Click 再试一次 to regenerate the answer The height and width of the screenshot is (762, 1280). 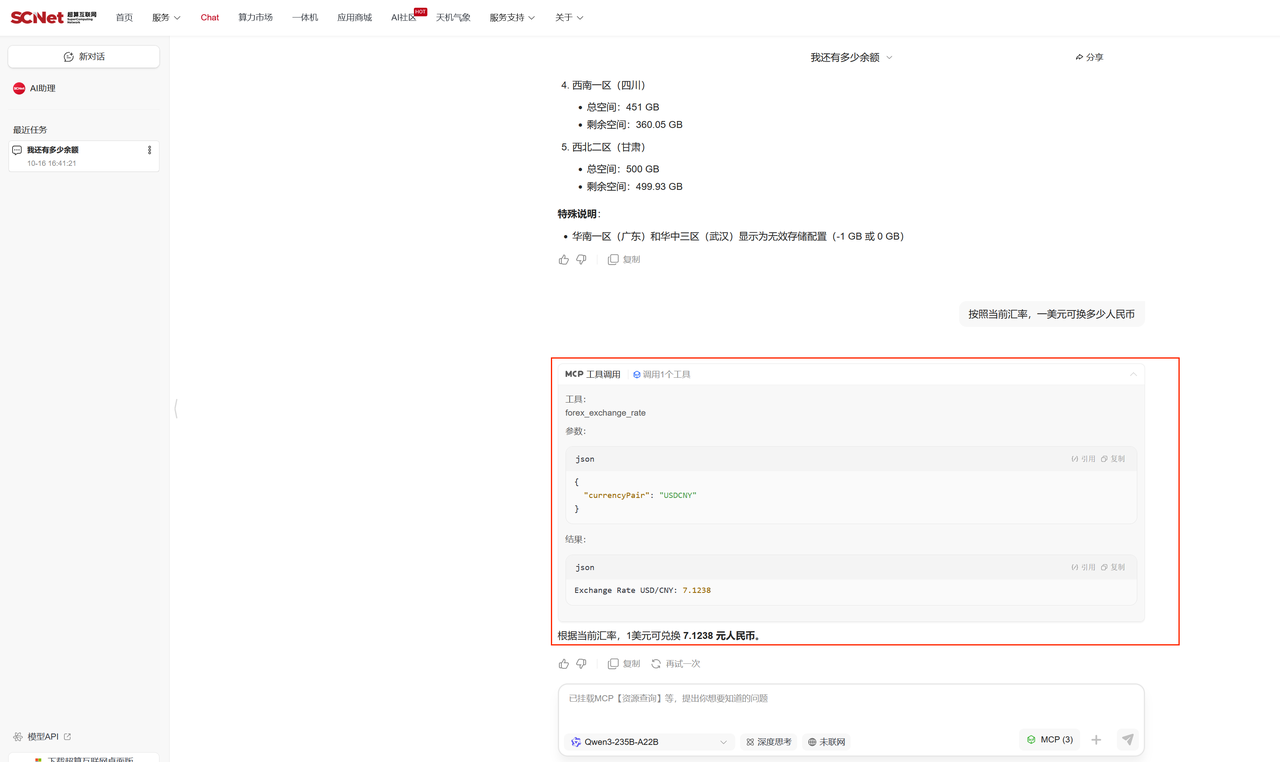point(675,664)
